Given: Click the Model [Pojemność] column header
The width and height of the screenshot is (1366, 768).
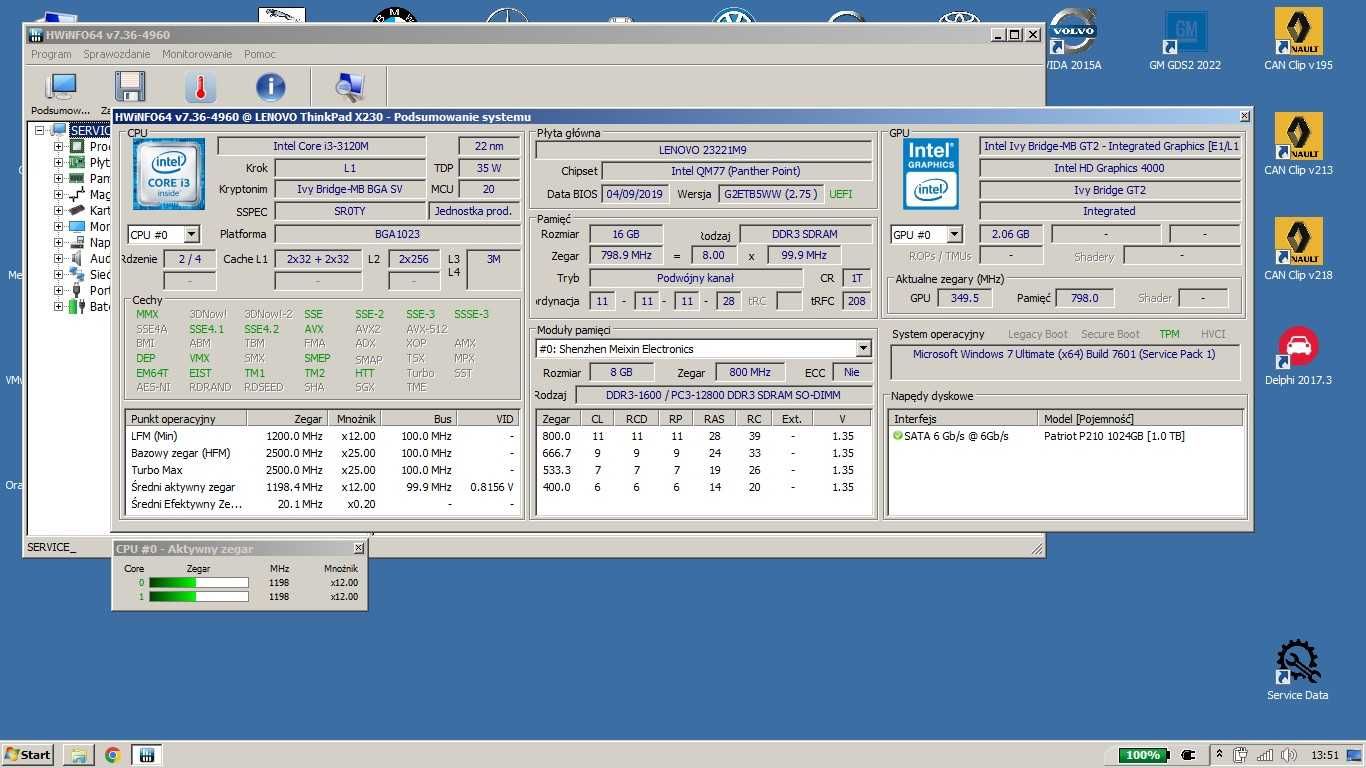Looking at the screenshot, I should click(x=1140, y=419).
